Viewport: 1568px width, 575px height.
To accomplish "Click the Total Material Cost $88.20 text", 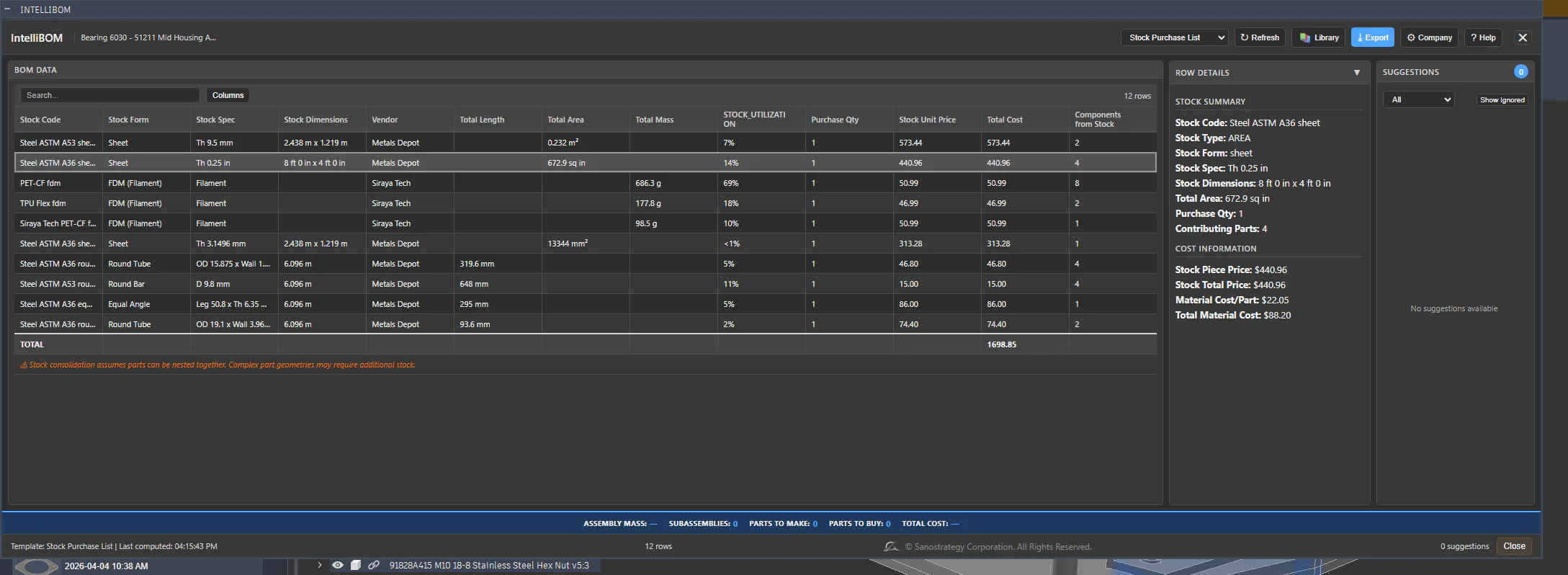I will point(1233,315).
